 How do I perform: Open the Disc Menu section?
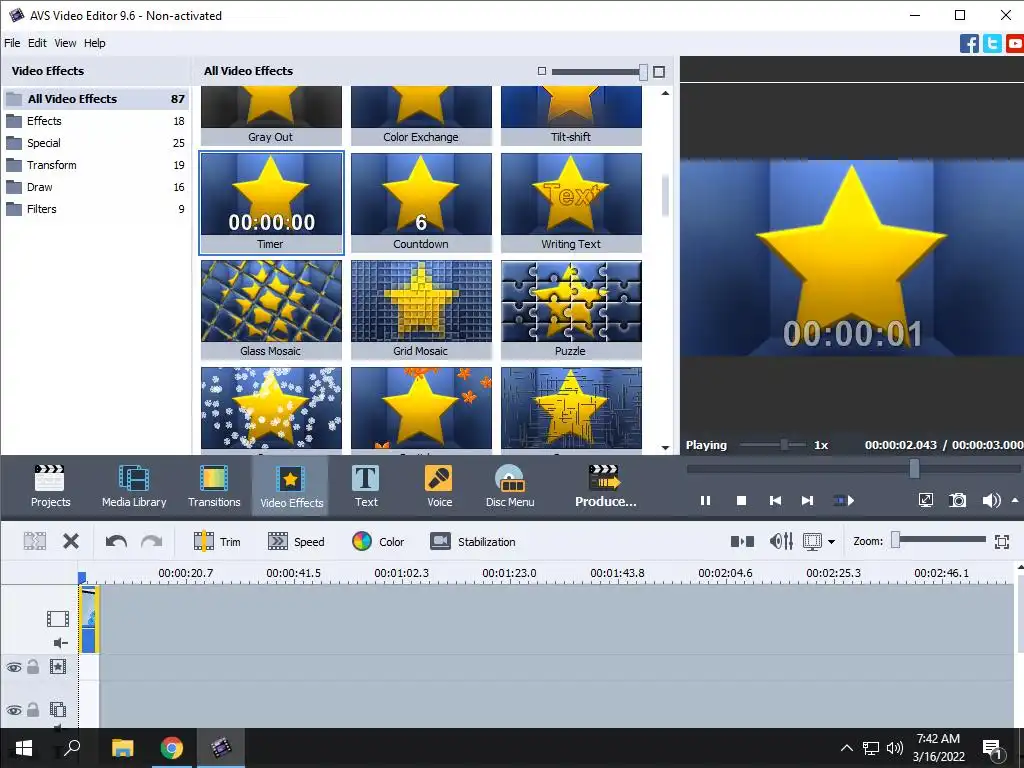coord(510,486)
